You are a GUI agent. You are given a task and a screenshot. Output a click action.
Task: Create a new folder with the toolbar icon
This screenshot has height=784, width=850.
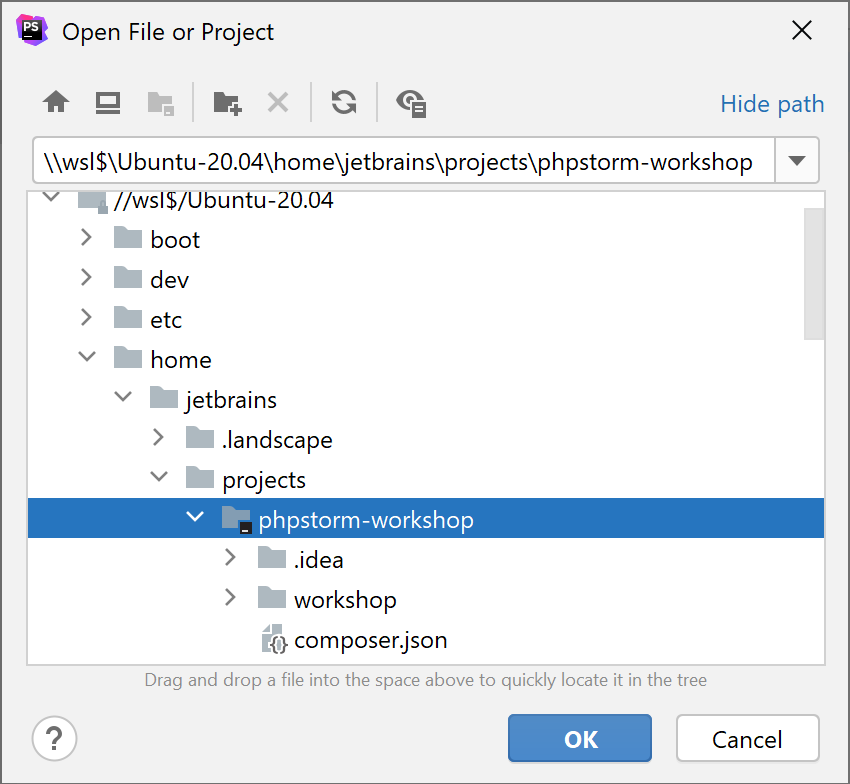click(226, 102)
